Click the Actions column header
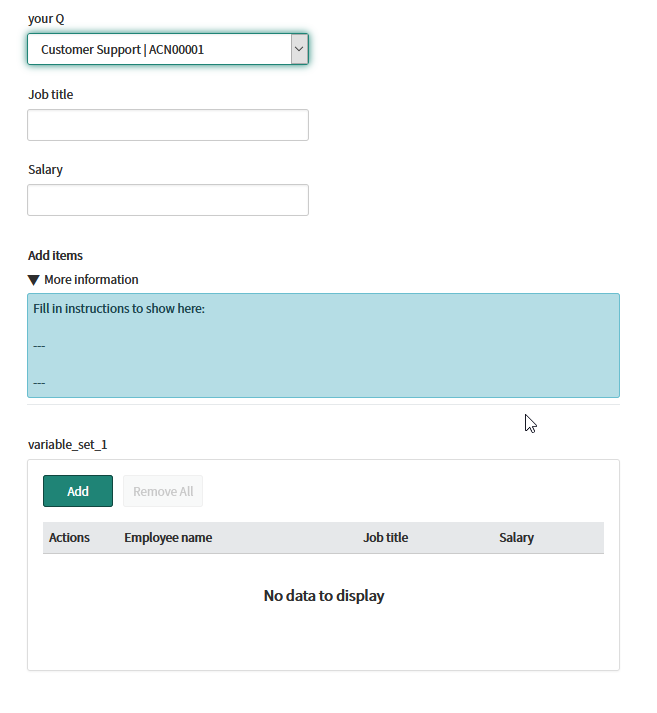Image resolution: width=657 pixels, height=713 pixels. [x=69, y=537]
